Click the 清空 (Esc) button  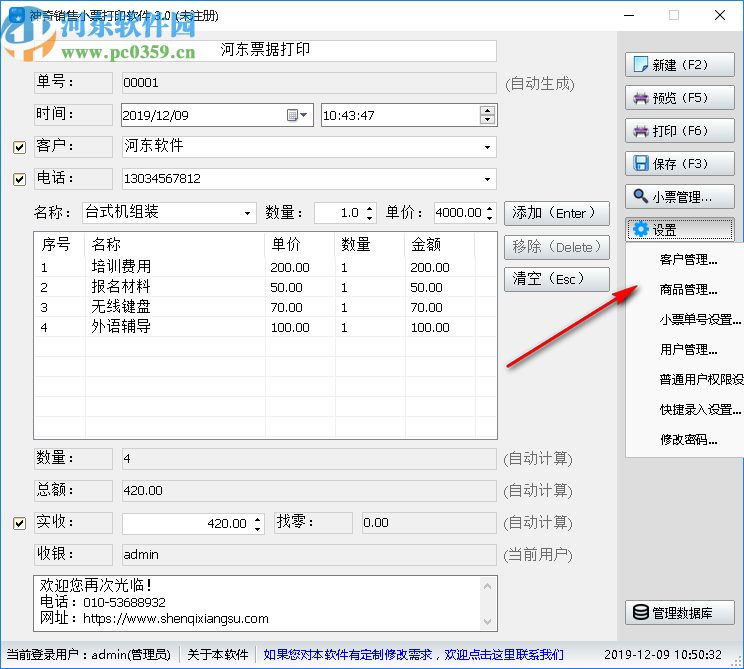tap(557, 279)
